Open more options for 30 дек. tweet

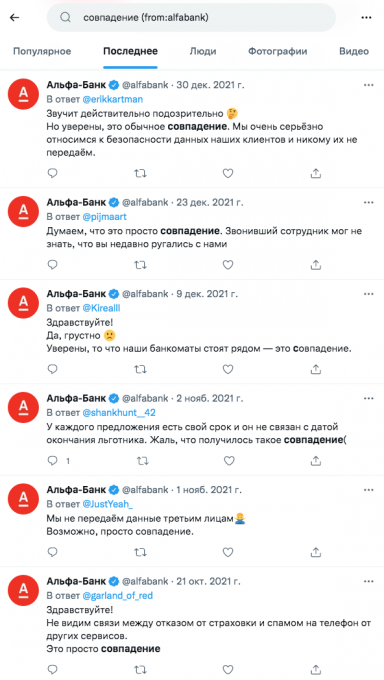click(x=368, y=85)
